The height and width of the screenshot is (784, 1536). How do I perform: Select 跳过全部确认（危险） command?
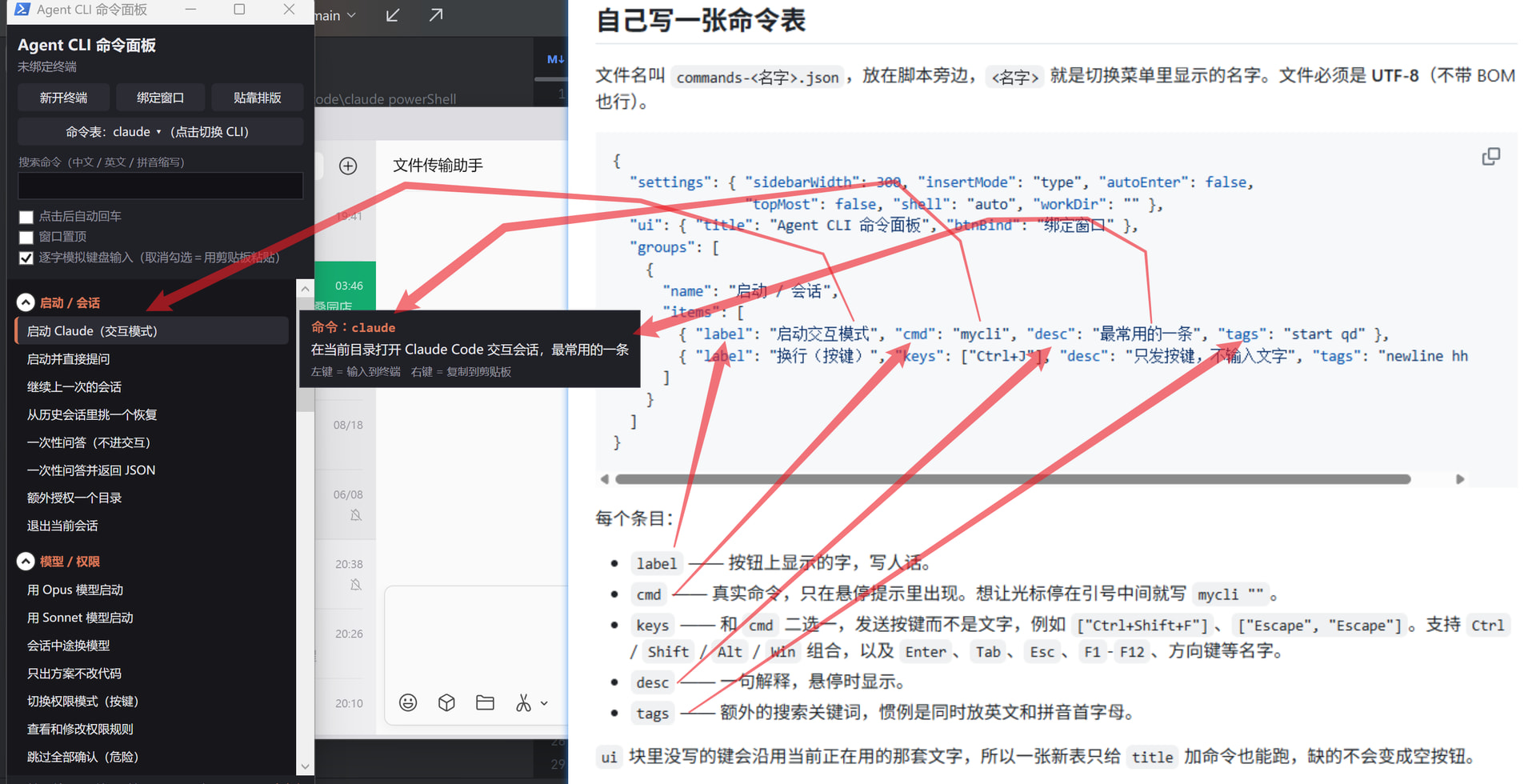152,757
